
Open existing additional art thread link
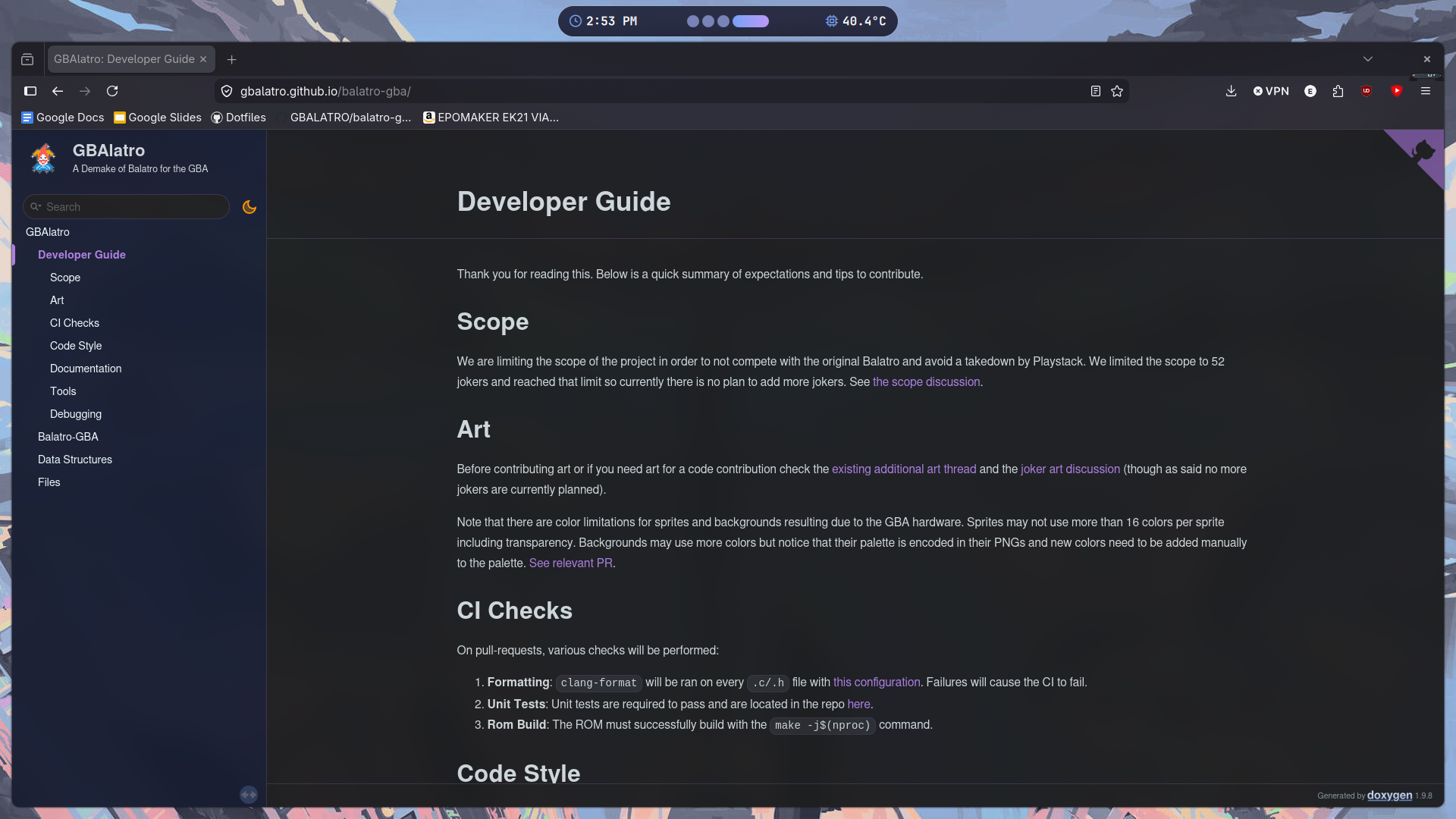[904, 469]
